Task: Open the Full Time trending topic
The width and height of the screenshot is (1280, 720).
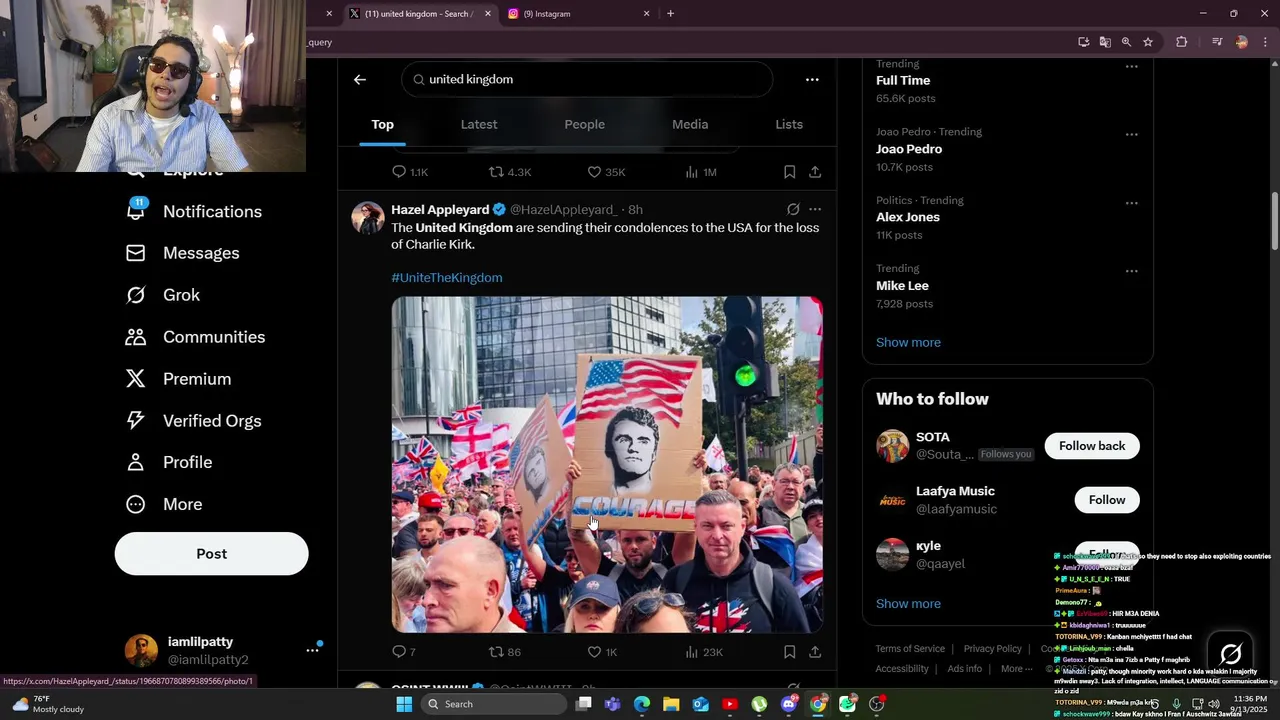Action: click(903, 81)
